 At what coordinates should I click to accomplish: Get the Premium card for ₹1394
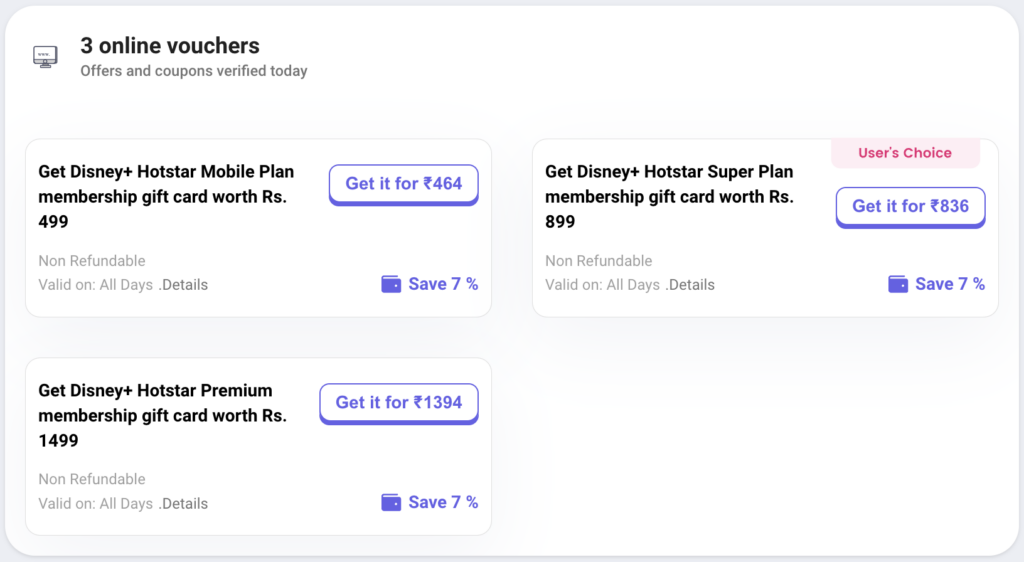(399, 403)
